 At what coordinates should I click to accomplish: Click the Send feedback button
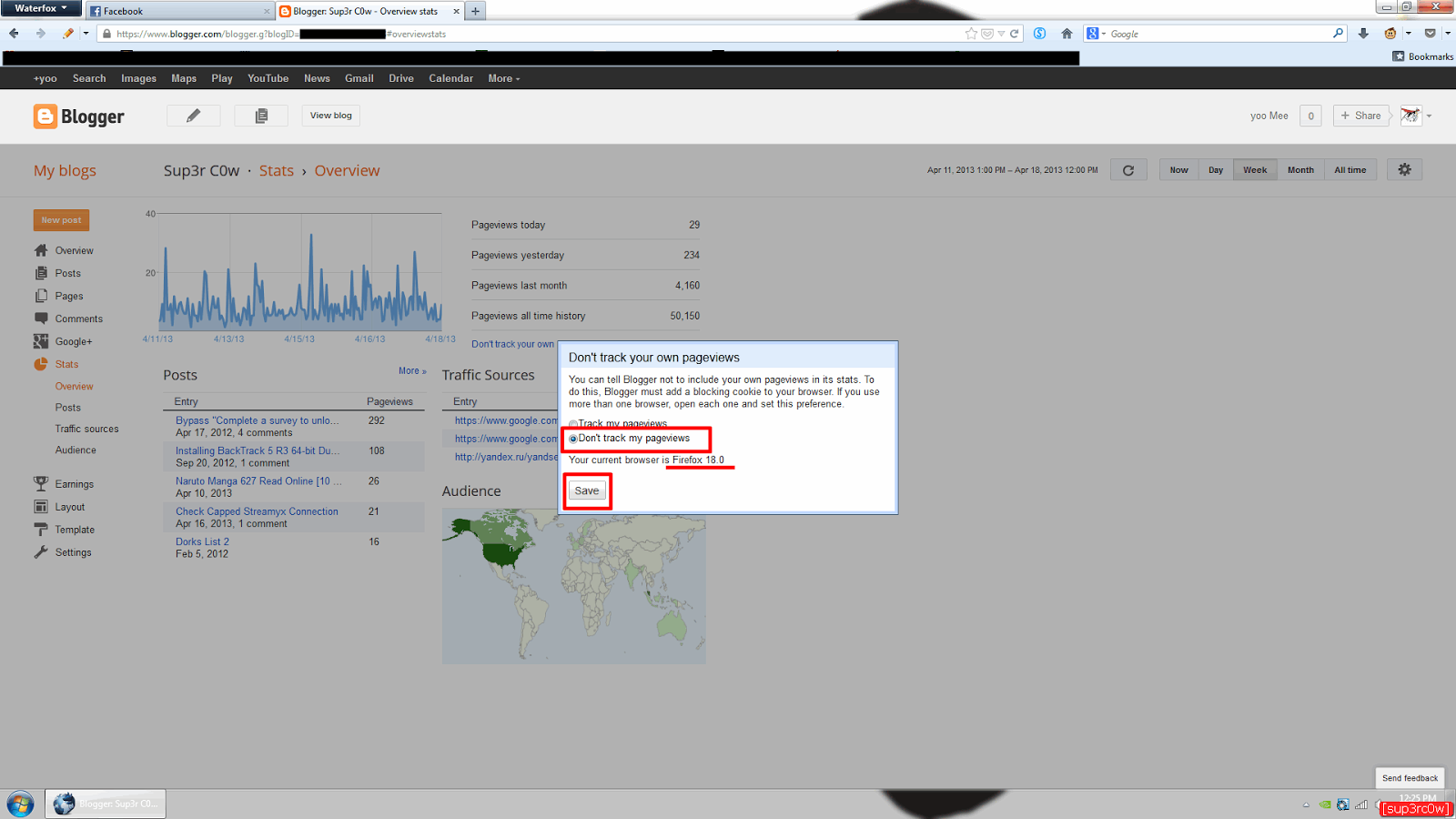click(1410, 778)
